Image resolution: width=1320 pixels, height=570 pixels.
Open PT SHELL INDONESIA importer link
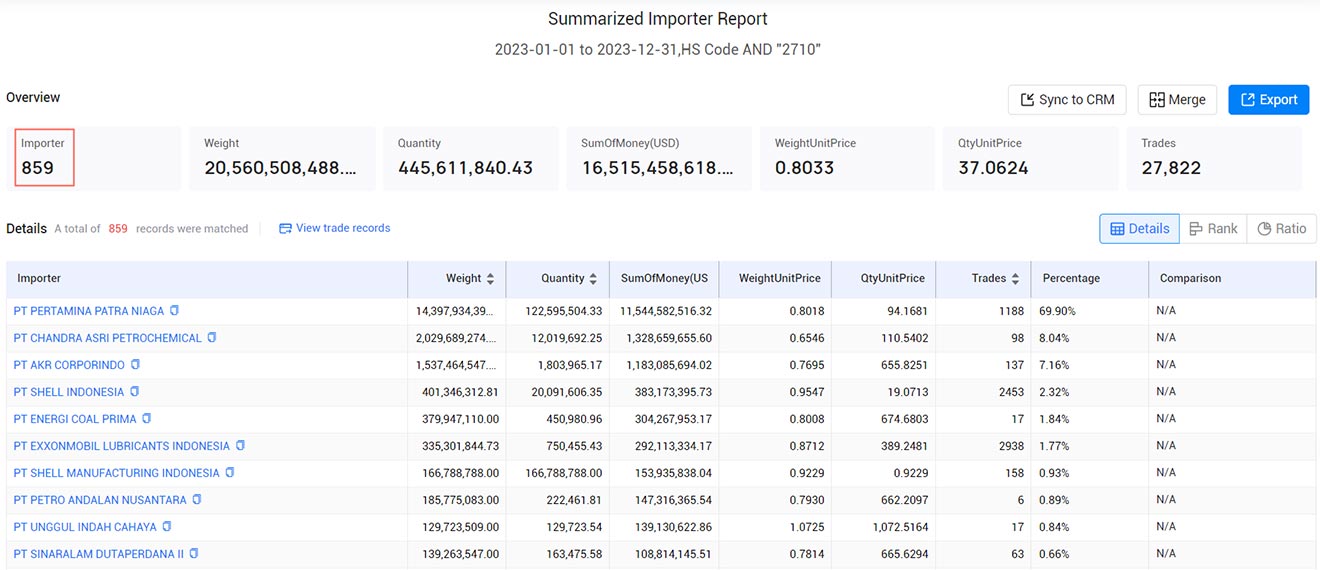(69, 392)
